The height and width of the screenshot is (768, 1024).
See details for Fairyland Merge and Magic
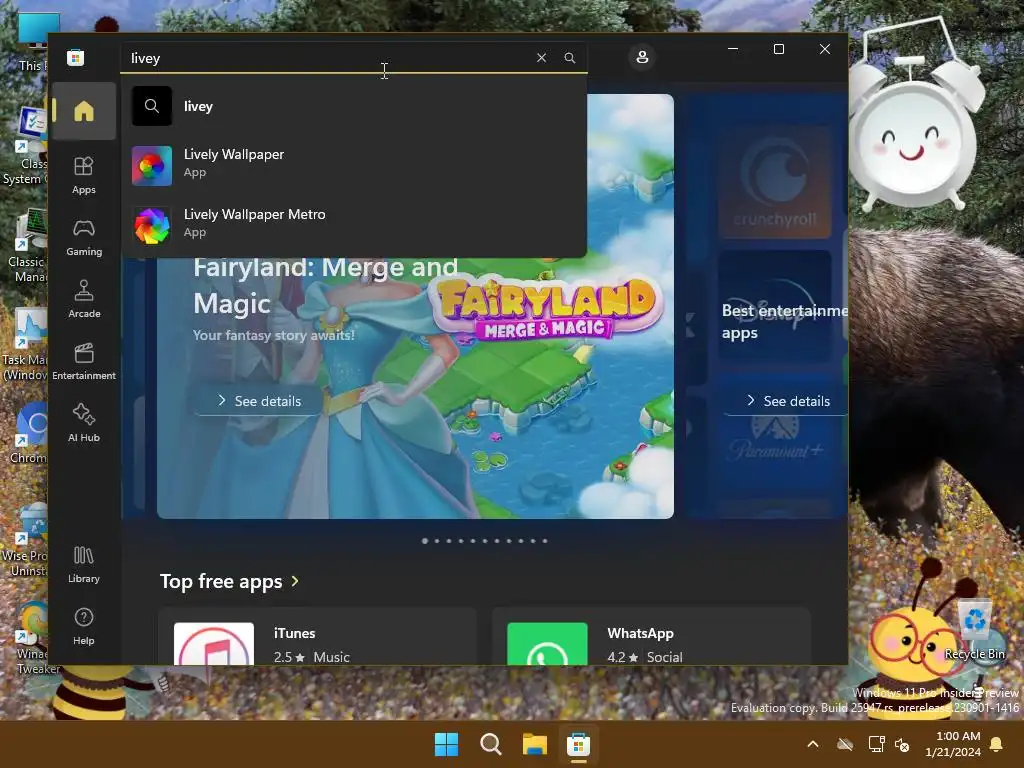pos(259,400)
